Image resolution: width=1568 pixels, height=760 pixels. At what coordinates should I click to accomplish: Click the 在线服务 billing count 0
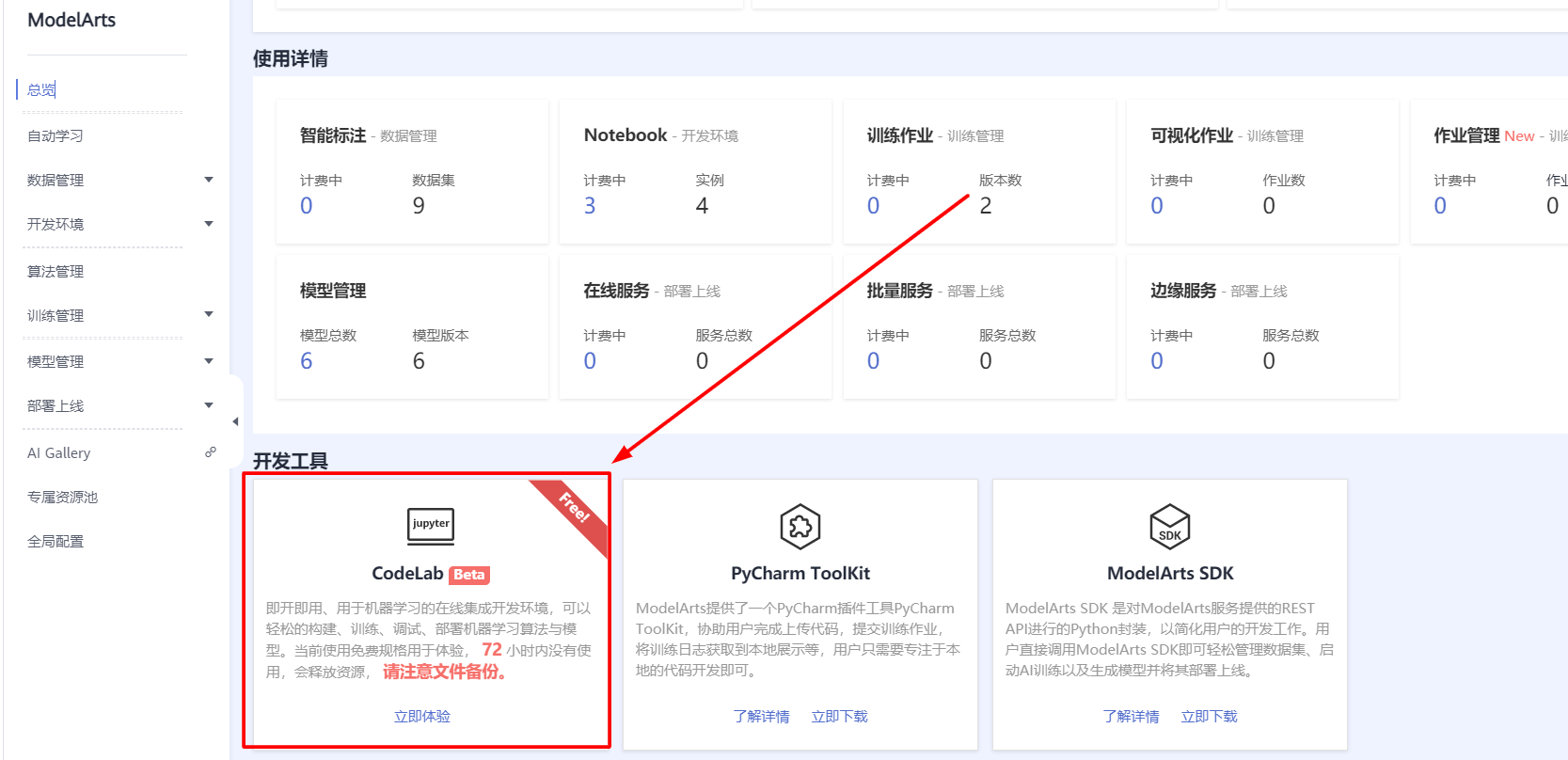pos(590,361)
